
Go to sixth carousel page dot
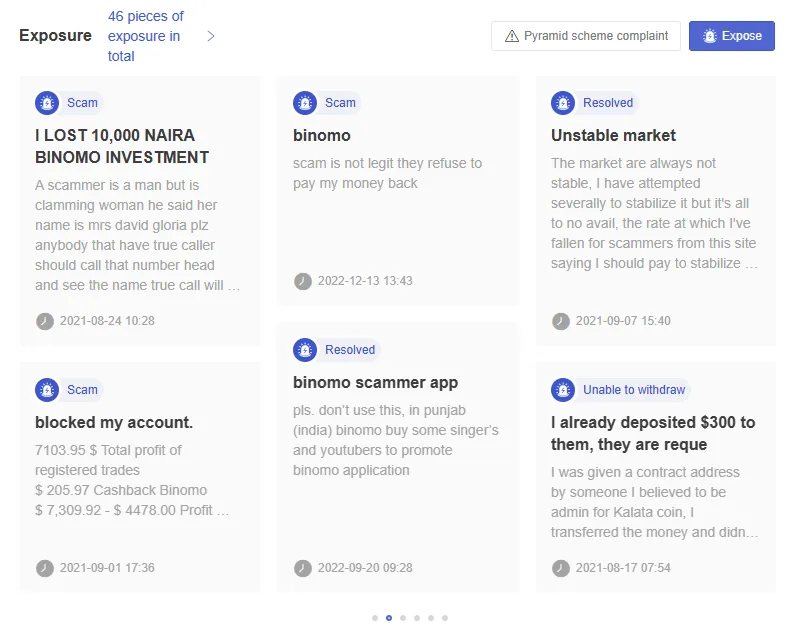pyautogui.click(x=445, y=618)
